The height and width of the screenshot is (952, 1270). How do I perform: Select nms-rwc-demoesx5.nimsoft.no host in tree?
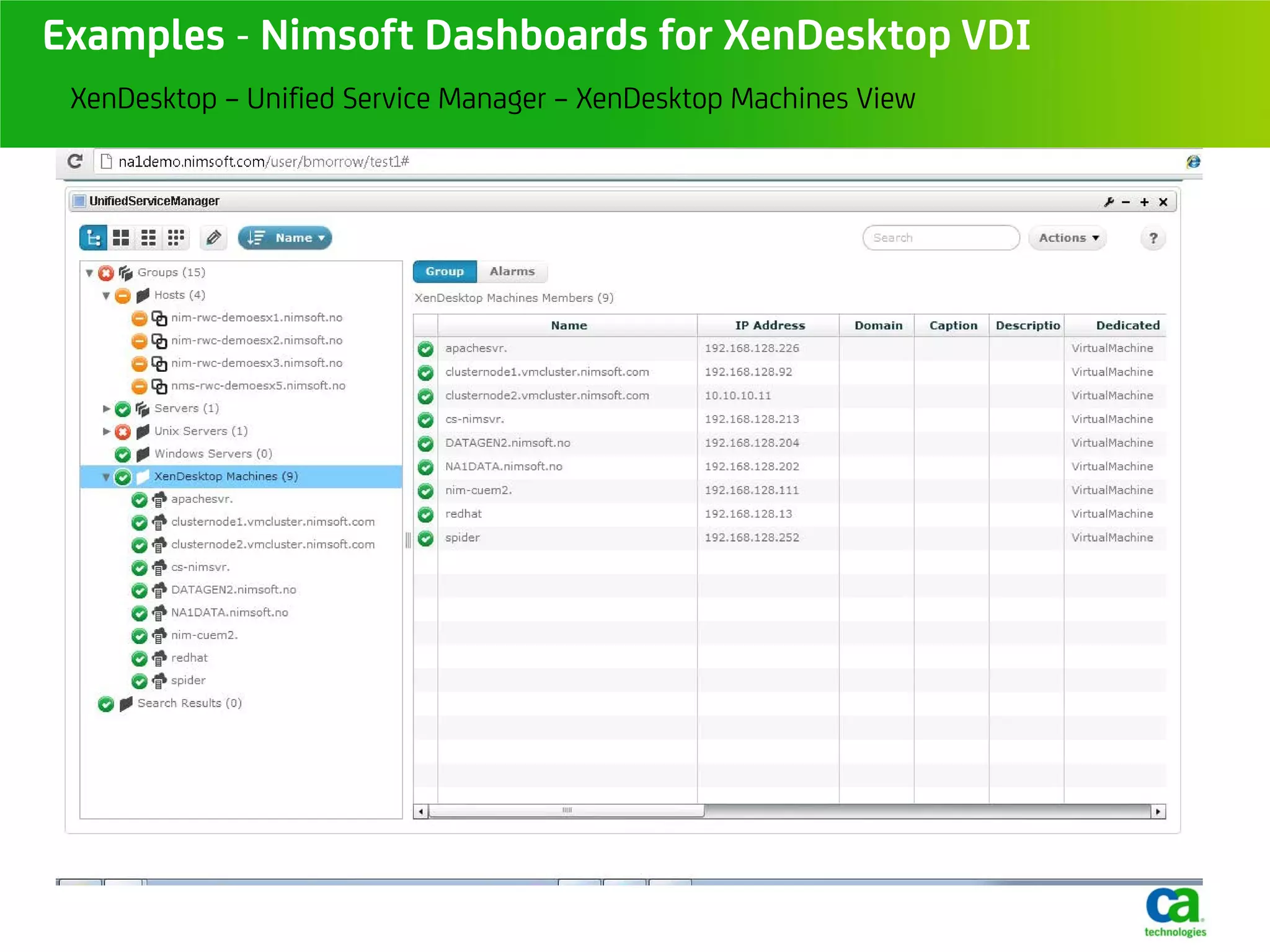coord(258,386)
